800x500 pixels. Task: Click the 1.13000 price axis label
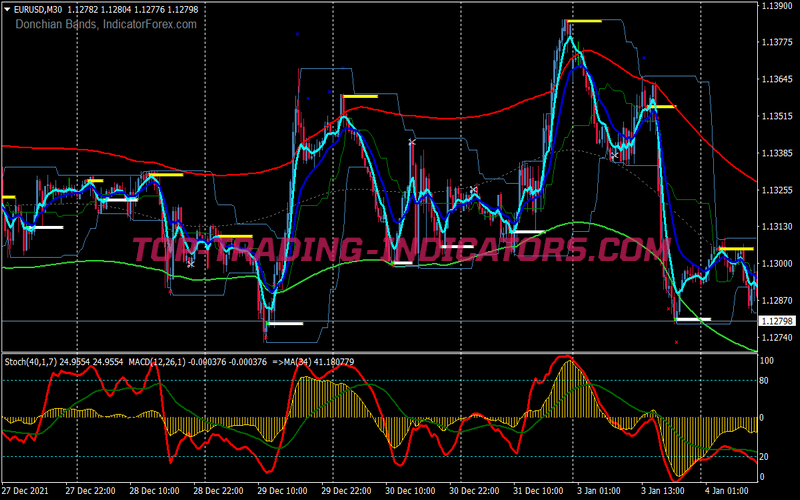point(776,264)
